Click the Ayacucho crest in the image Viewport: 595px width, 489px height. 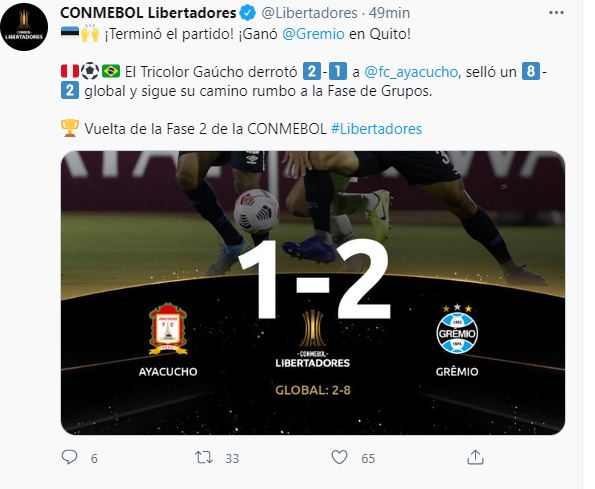(168, 329)
